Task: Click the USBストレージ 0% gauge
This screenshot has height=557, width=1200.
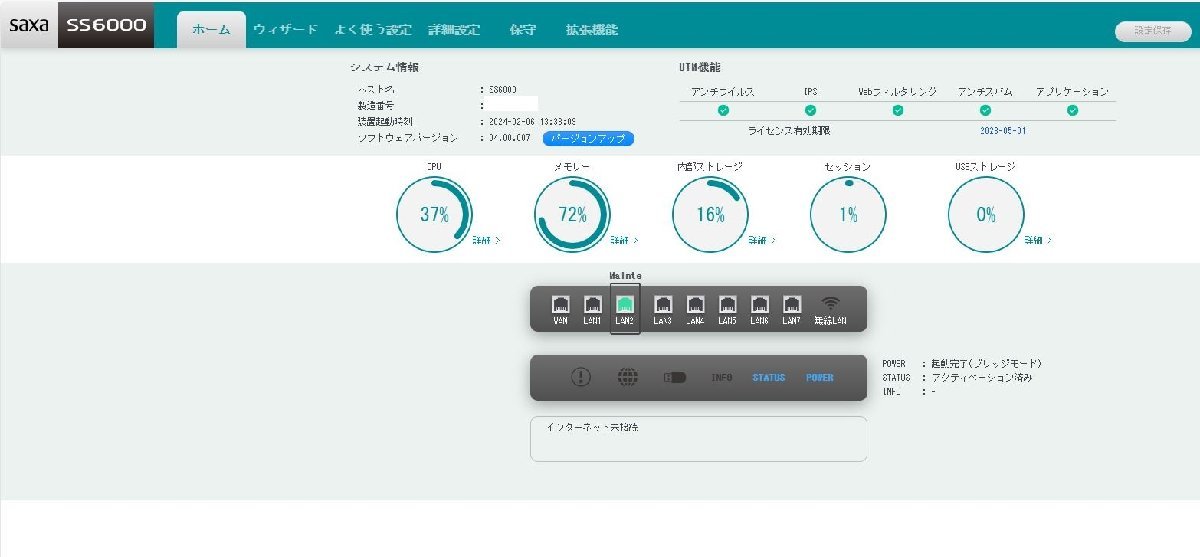Action: 986,214
